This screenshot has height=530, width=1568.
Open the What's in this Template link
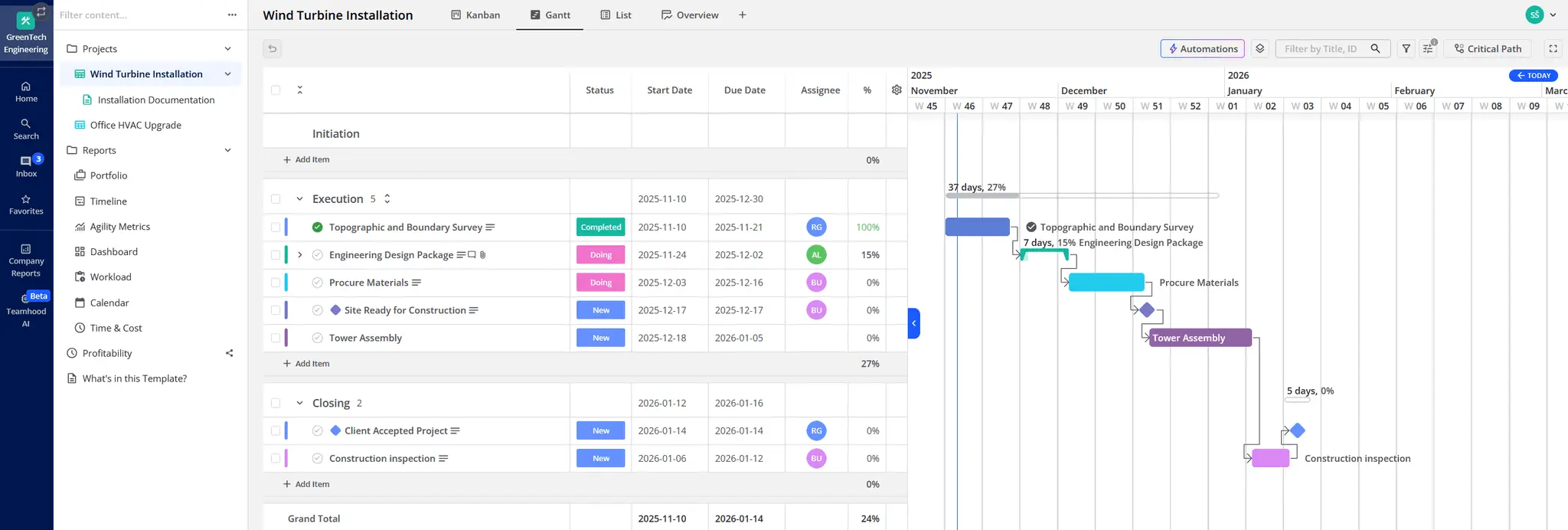click(x=135, y=378)
